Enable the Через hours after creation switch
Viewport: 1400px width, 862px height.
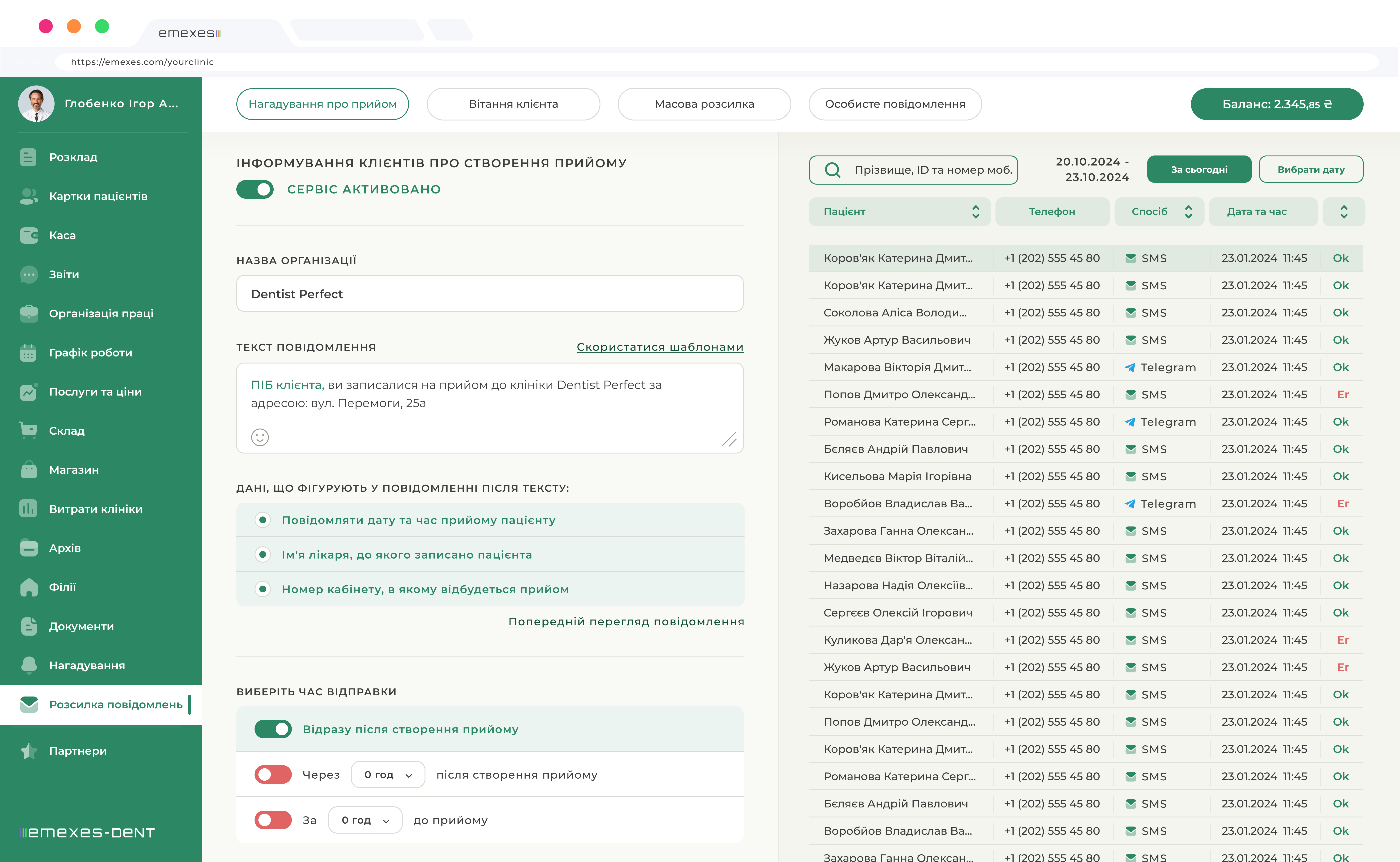[273, 775]
